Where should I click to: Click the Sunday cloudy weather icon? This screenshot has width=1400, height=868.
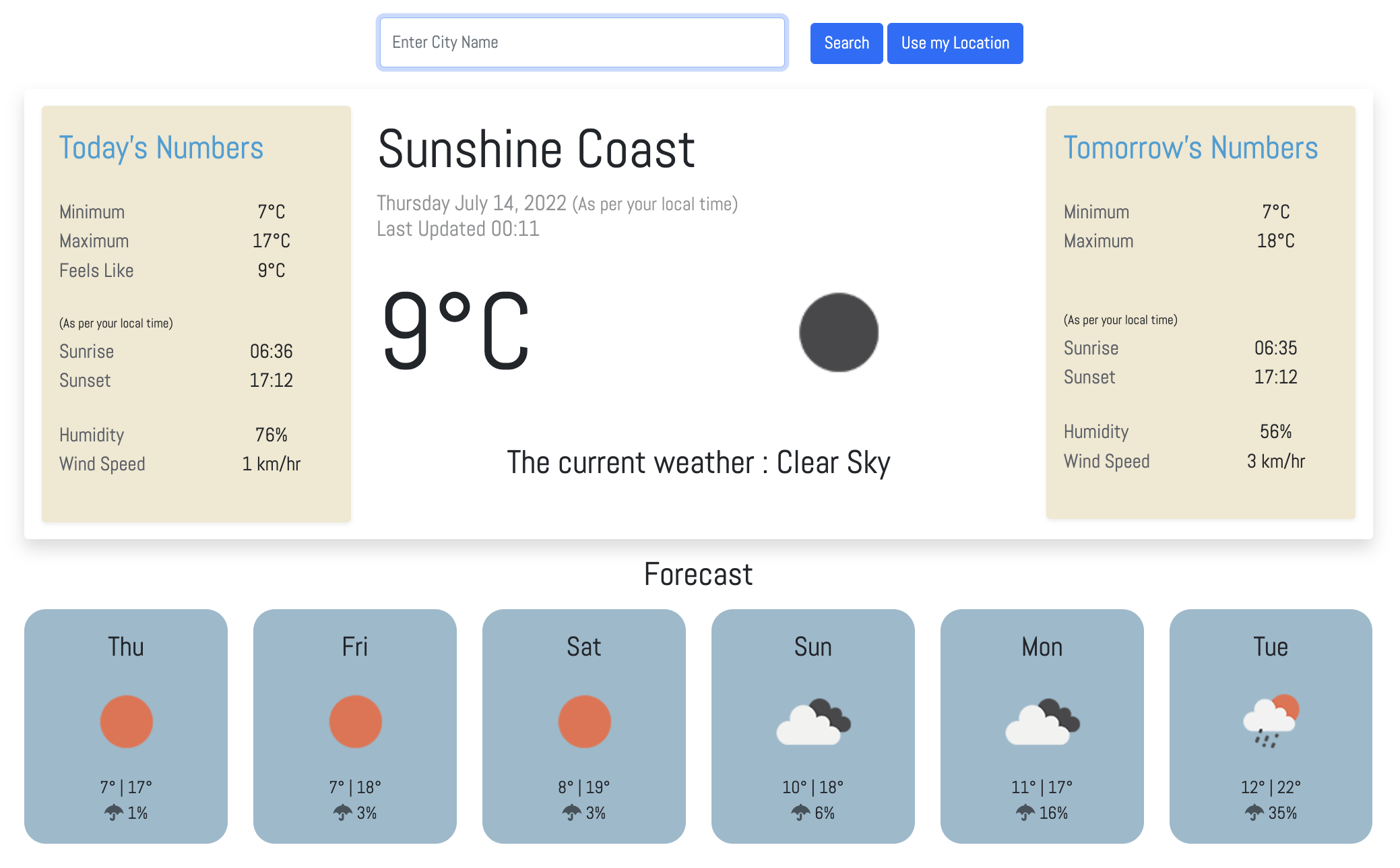click(812, 719)
